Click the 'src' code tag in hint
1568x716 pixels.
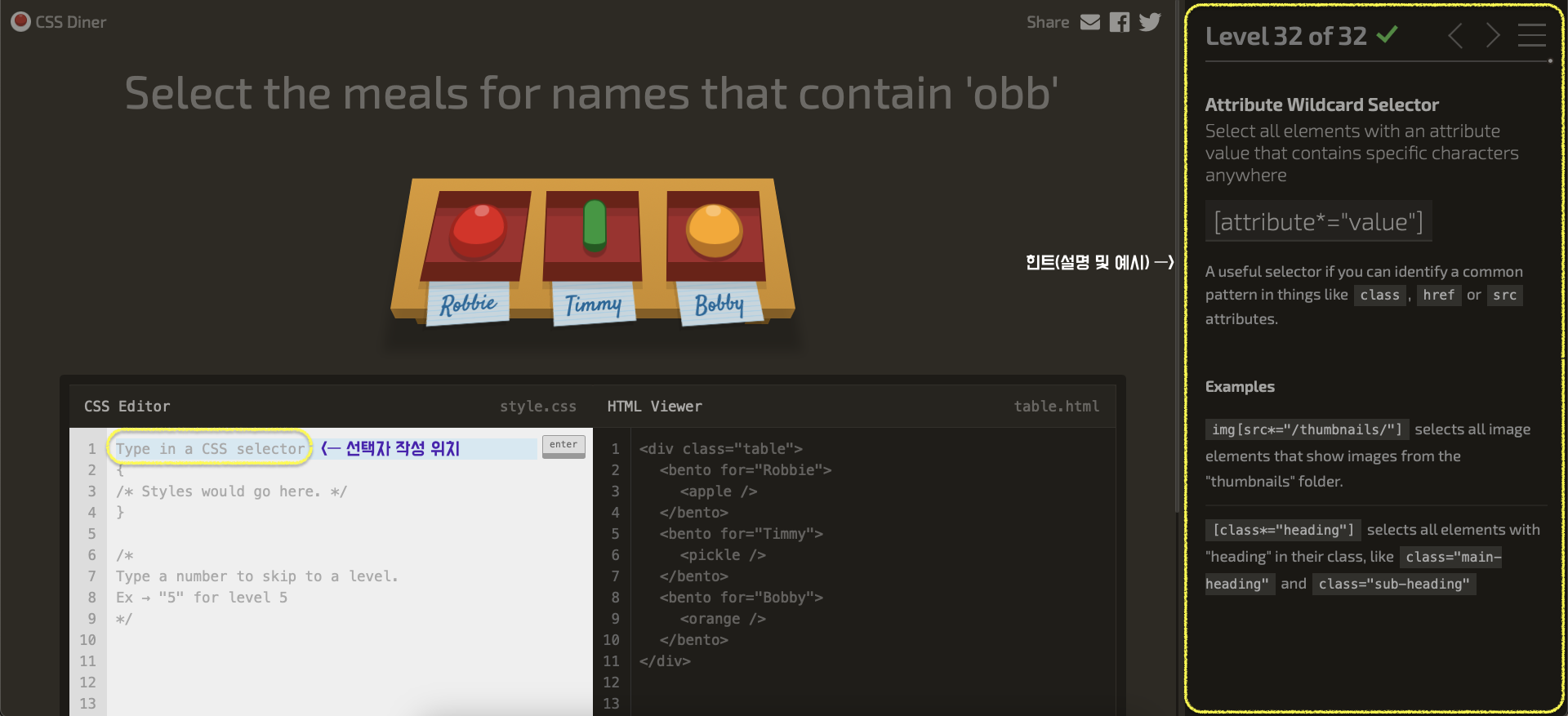pos(1504,295)
